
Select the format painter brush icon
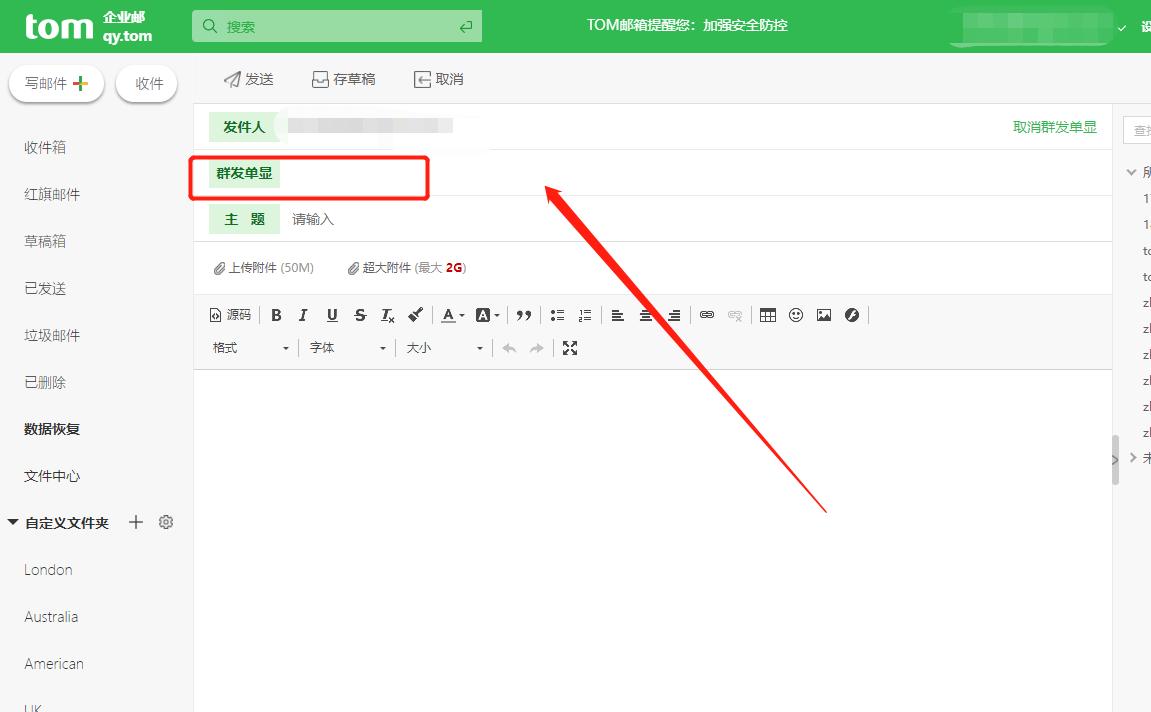tap(415, 314)
